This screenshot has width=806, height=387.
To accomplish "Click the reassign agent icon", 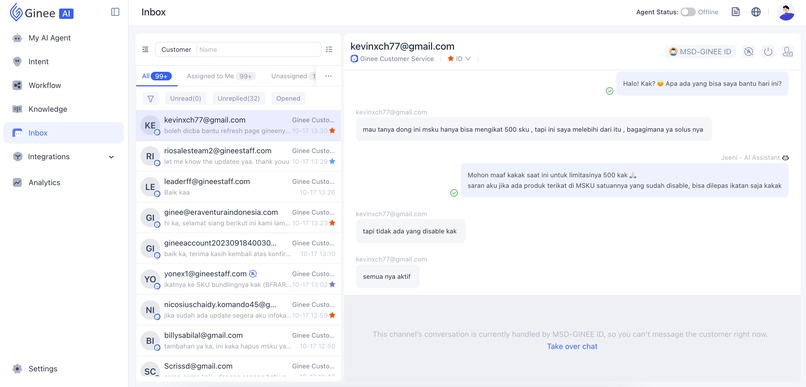I will [x=787, y=51].
